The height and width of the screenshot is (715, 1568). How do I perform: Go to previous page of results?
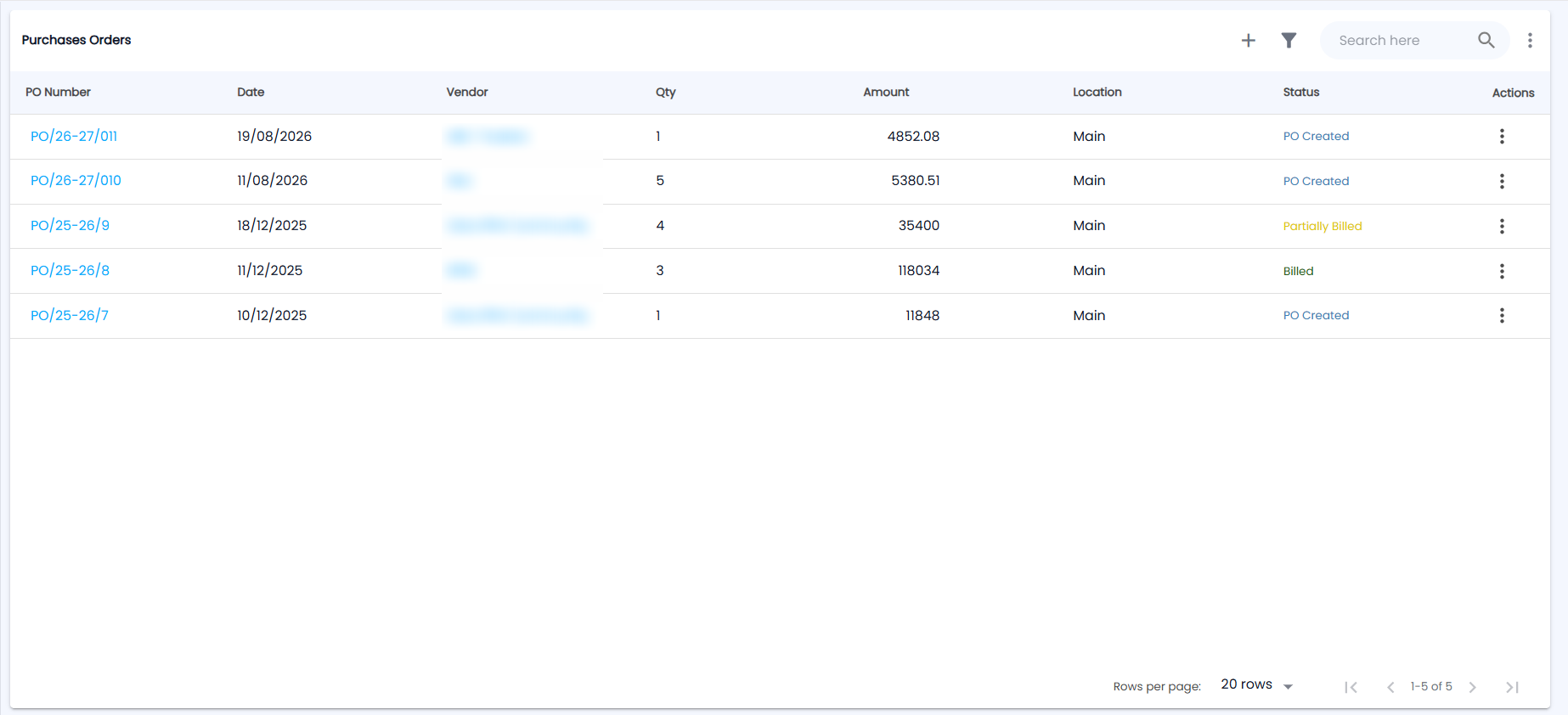(x=1390, y=687)
